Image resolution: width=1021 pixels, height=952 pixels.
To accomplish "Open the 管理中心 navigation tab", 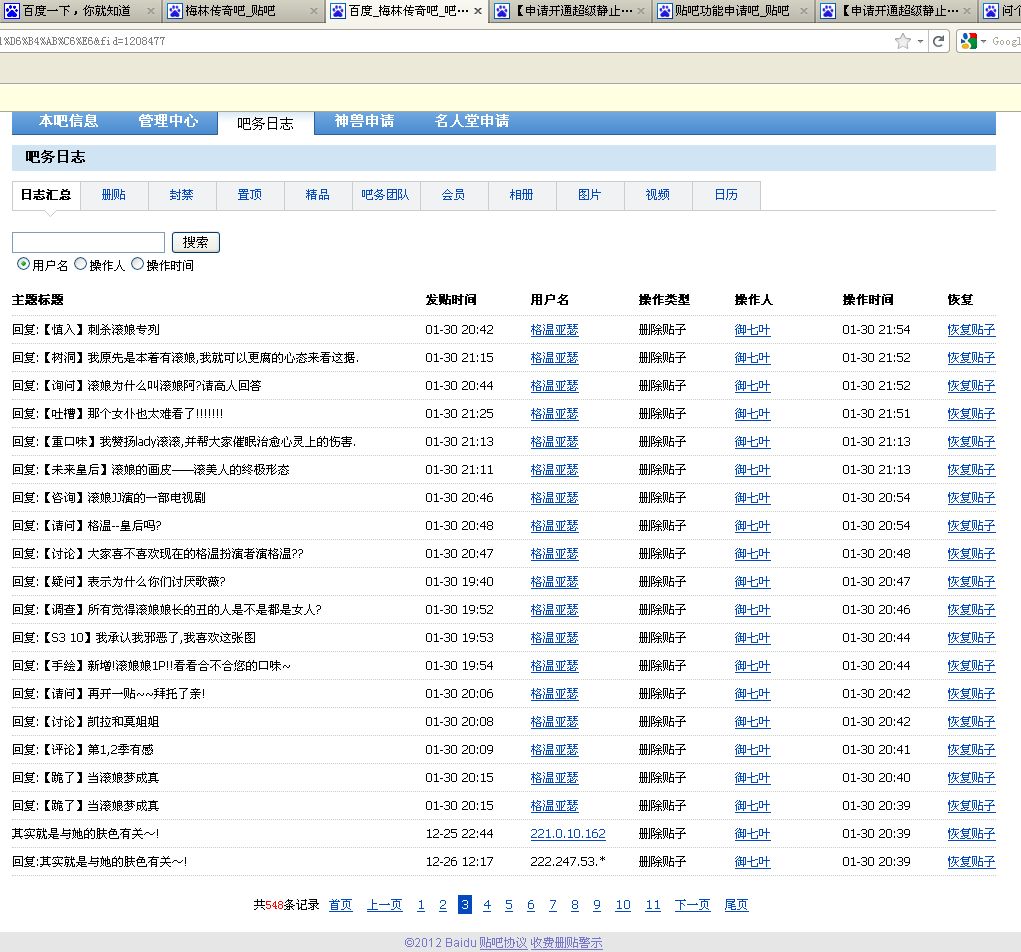I will coord(168,121).
